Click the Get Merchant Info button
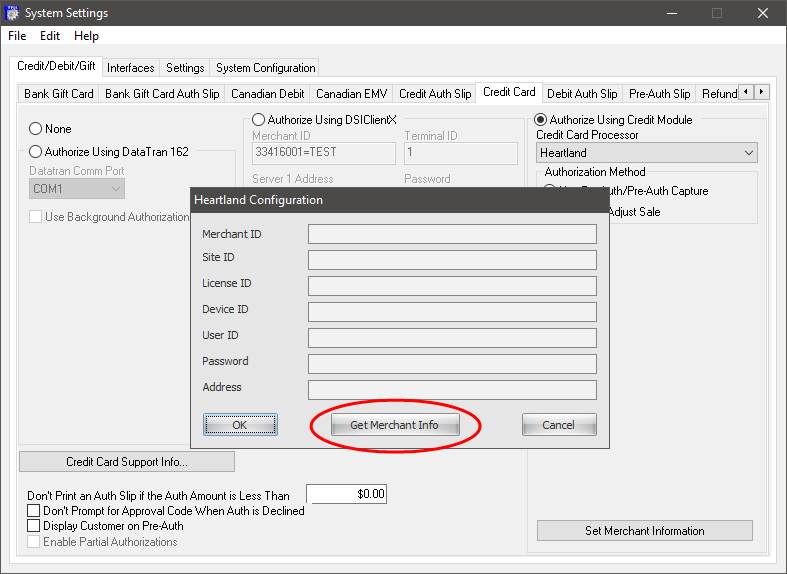The width and height of the screenshot is (787, 574). tap(395, 425)
